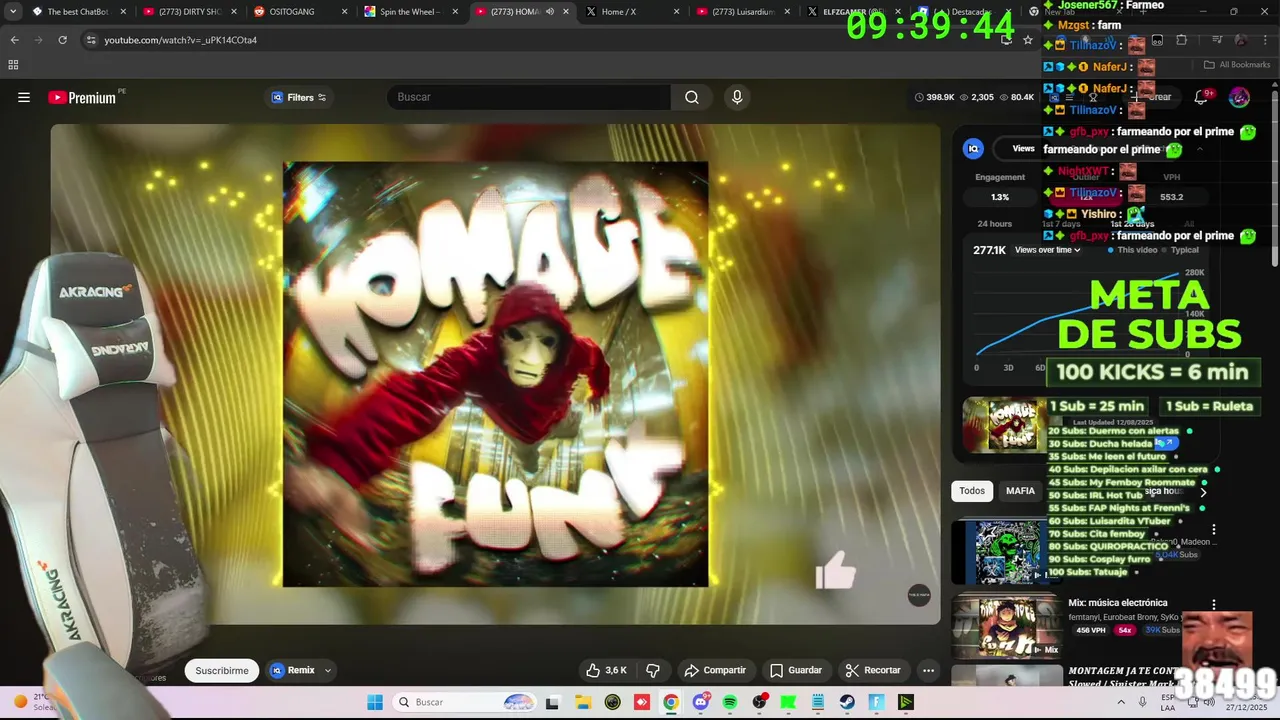1280x720 pixels.
Task: Open File Explorer from taskbar
Action: (582, 702)
